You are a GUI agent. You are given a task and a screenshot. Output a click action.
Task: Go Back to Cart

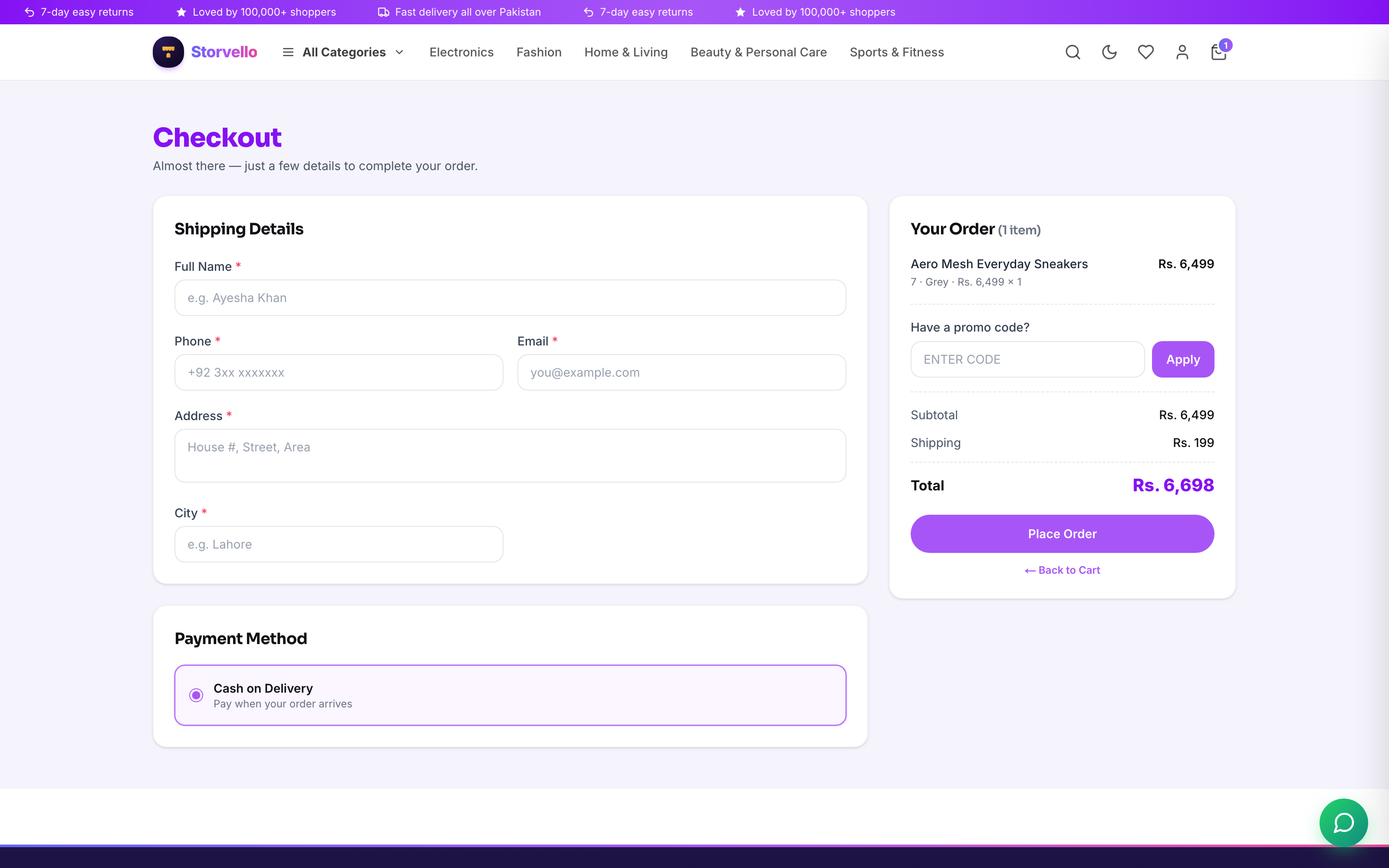(1063, 570)
